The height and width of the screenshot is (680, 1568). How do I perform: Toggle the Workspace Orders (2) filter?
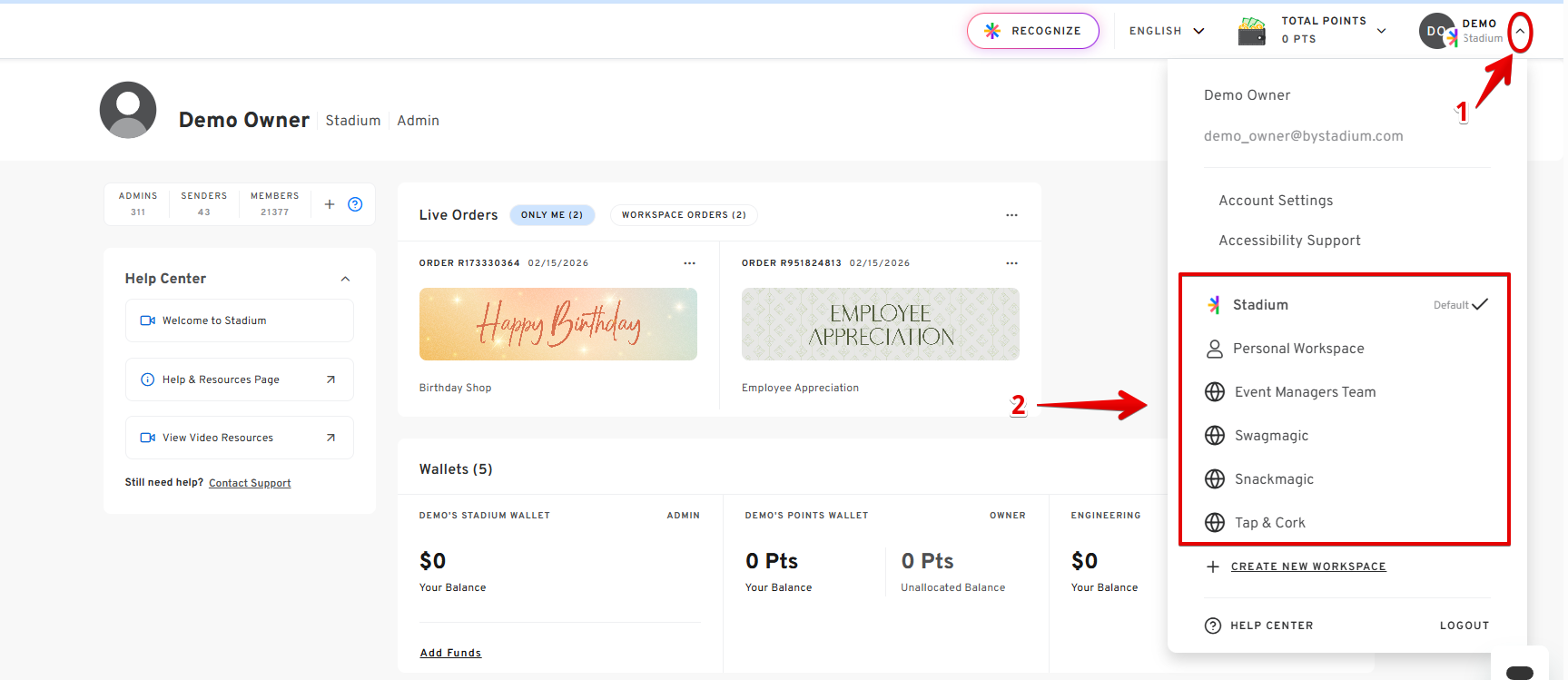[x=684, y=215]
